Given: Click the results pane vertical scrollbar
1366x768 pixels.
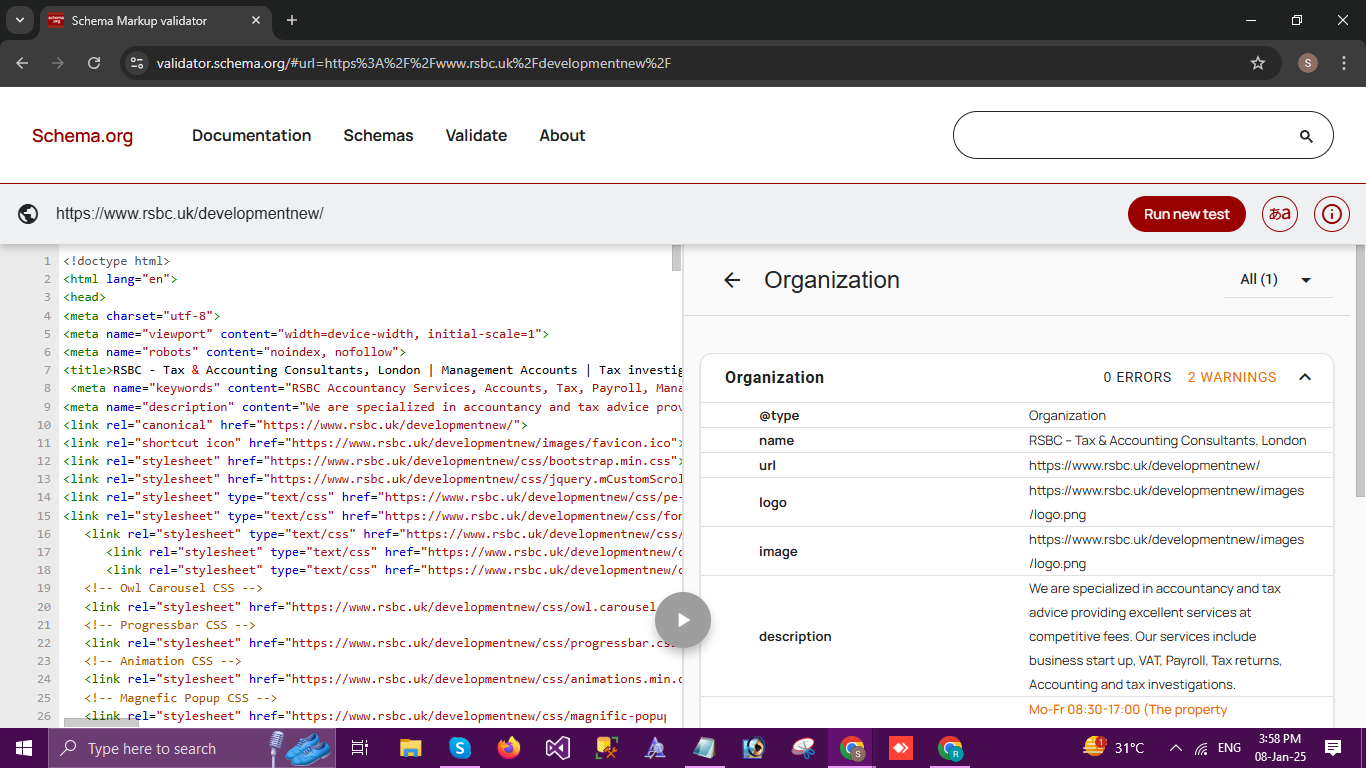Looking at the screenshot, I should [x=1360, y=370].
